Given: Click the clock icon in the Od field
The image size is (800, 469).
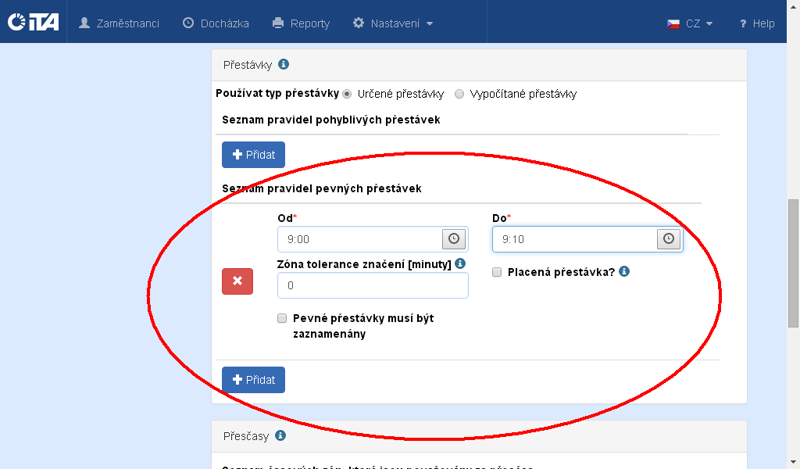Looking at the screenshot, I should pyautogui.click(x=454, y=239).
